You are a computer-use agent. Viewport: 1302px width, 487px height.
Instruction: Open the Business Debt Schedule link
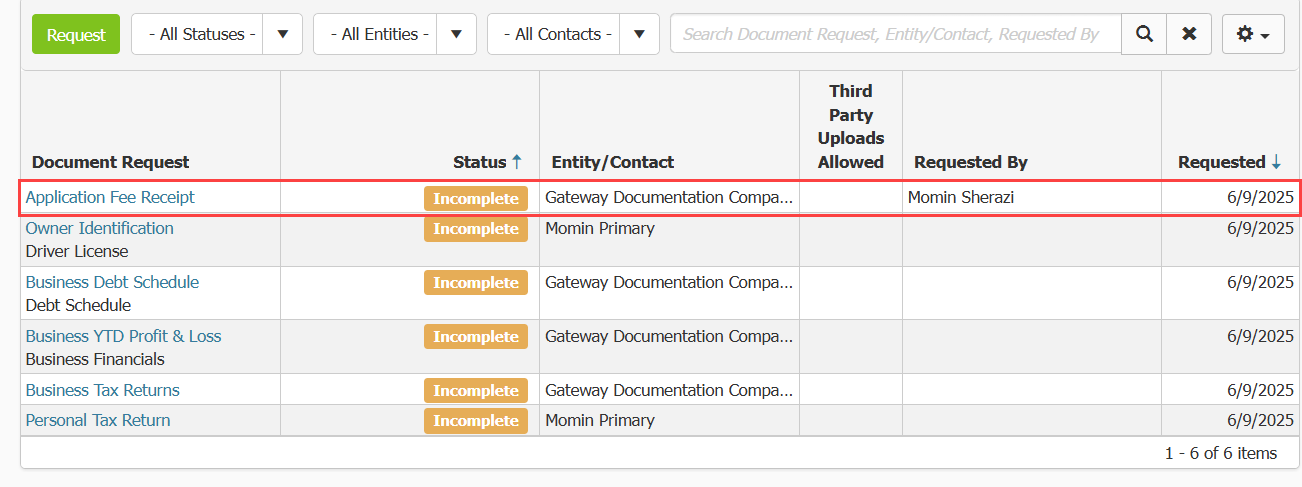click(112, 282)
